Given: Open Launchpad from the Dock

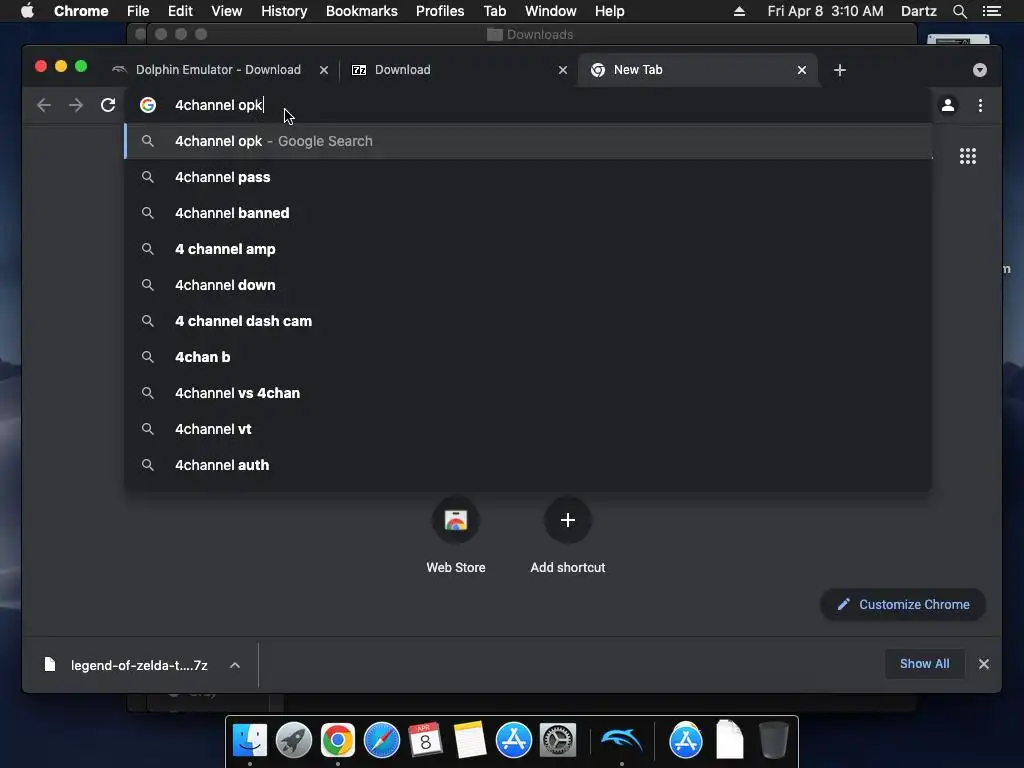Looking at the screenshot, I should point(294,741).
